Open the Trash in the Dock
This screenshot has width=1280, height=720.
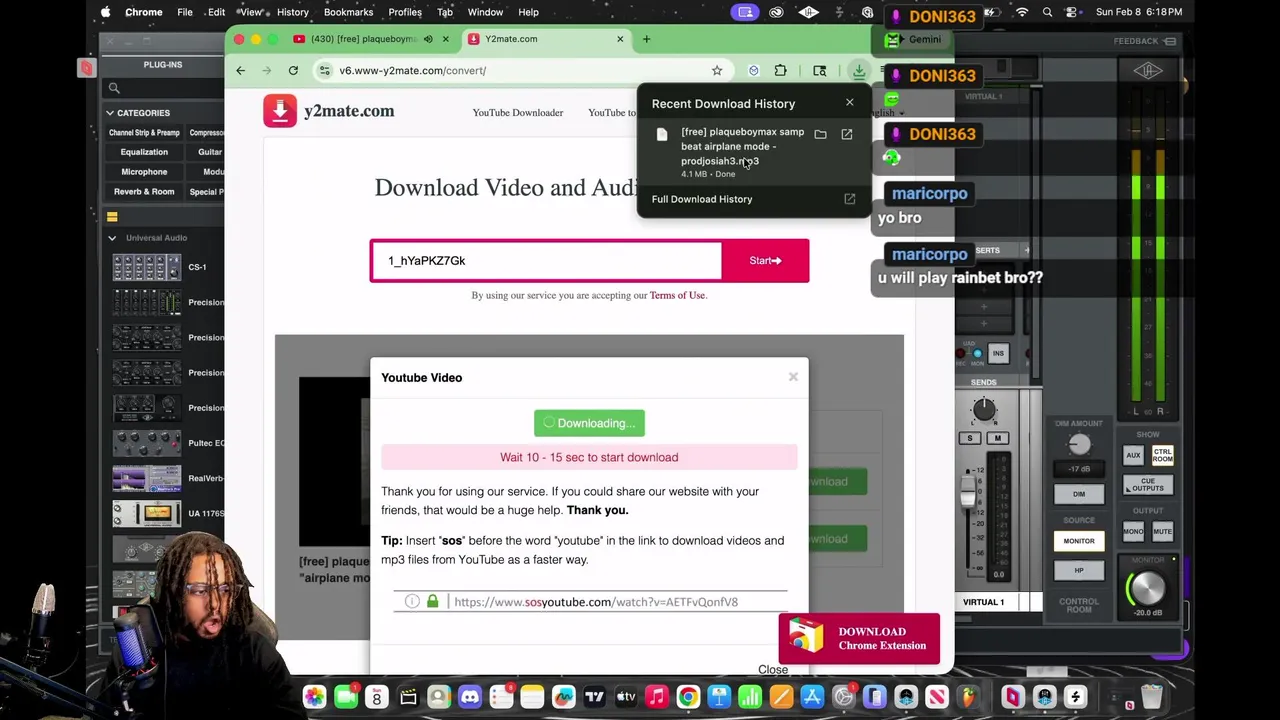[1152, 697]
